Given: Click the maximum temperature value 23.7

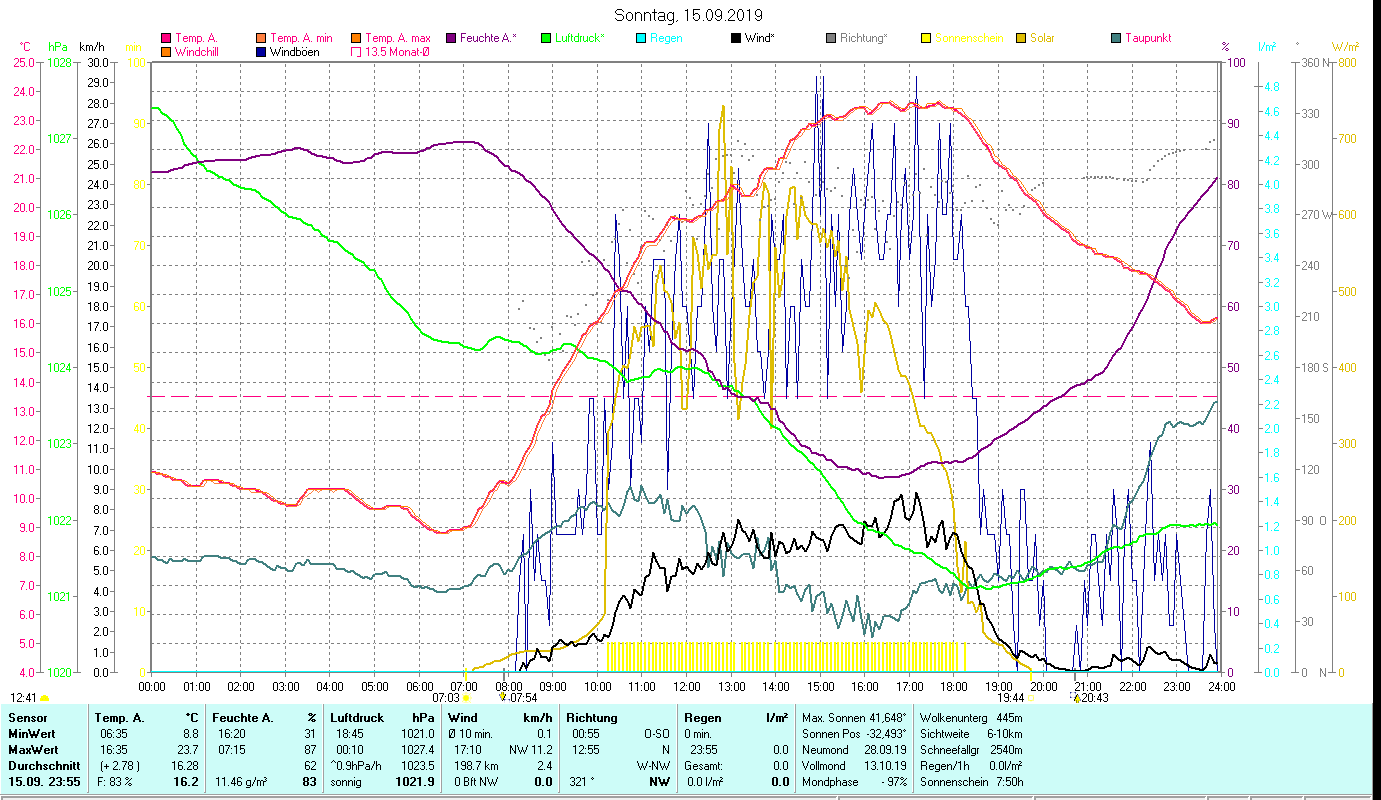Looking at the screenshot, I should coord(187,749).
